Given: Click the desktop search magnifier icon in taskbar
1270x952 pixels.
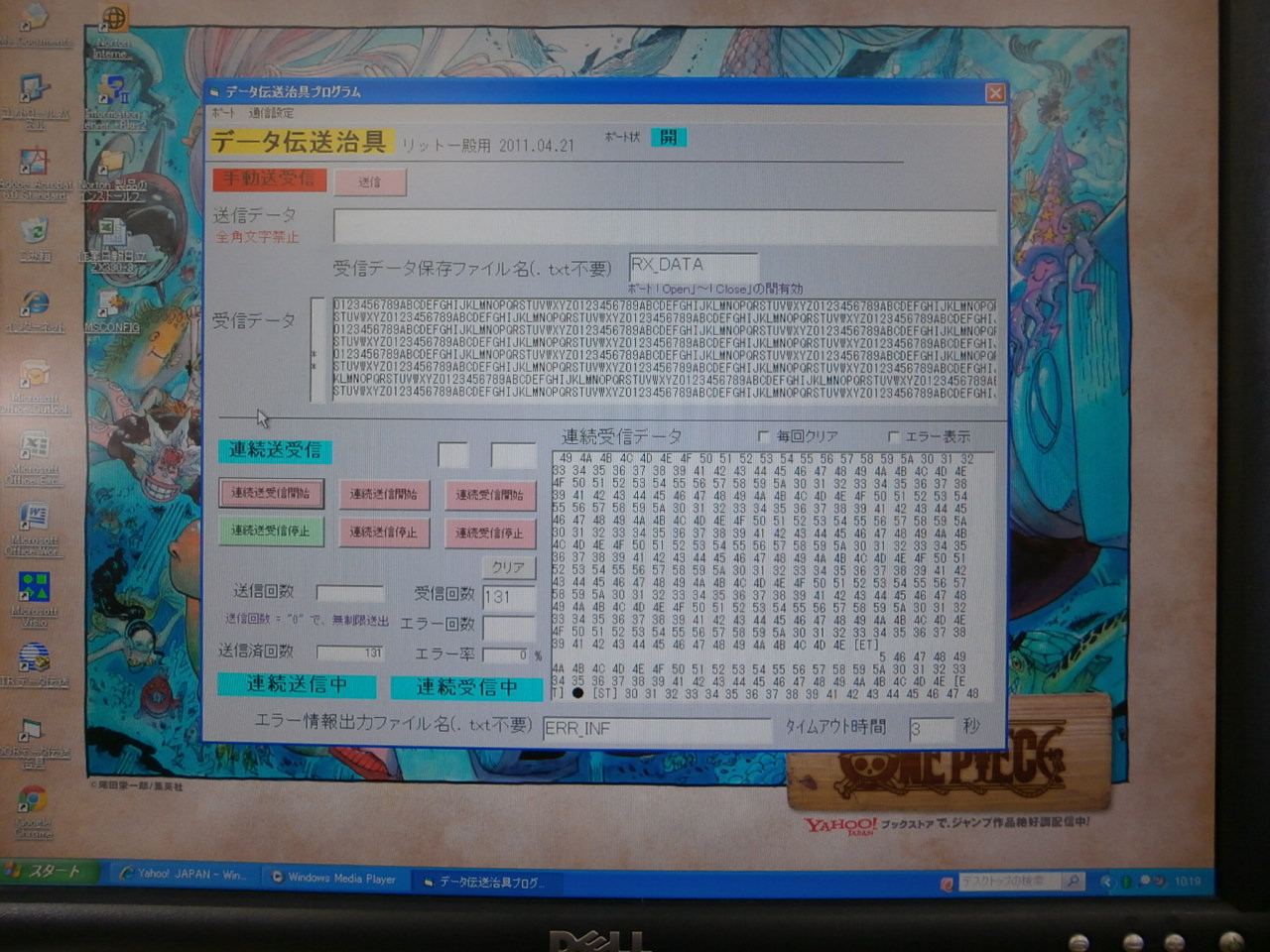Looking at the screenshot, I should click(x=1073, y=881).
